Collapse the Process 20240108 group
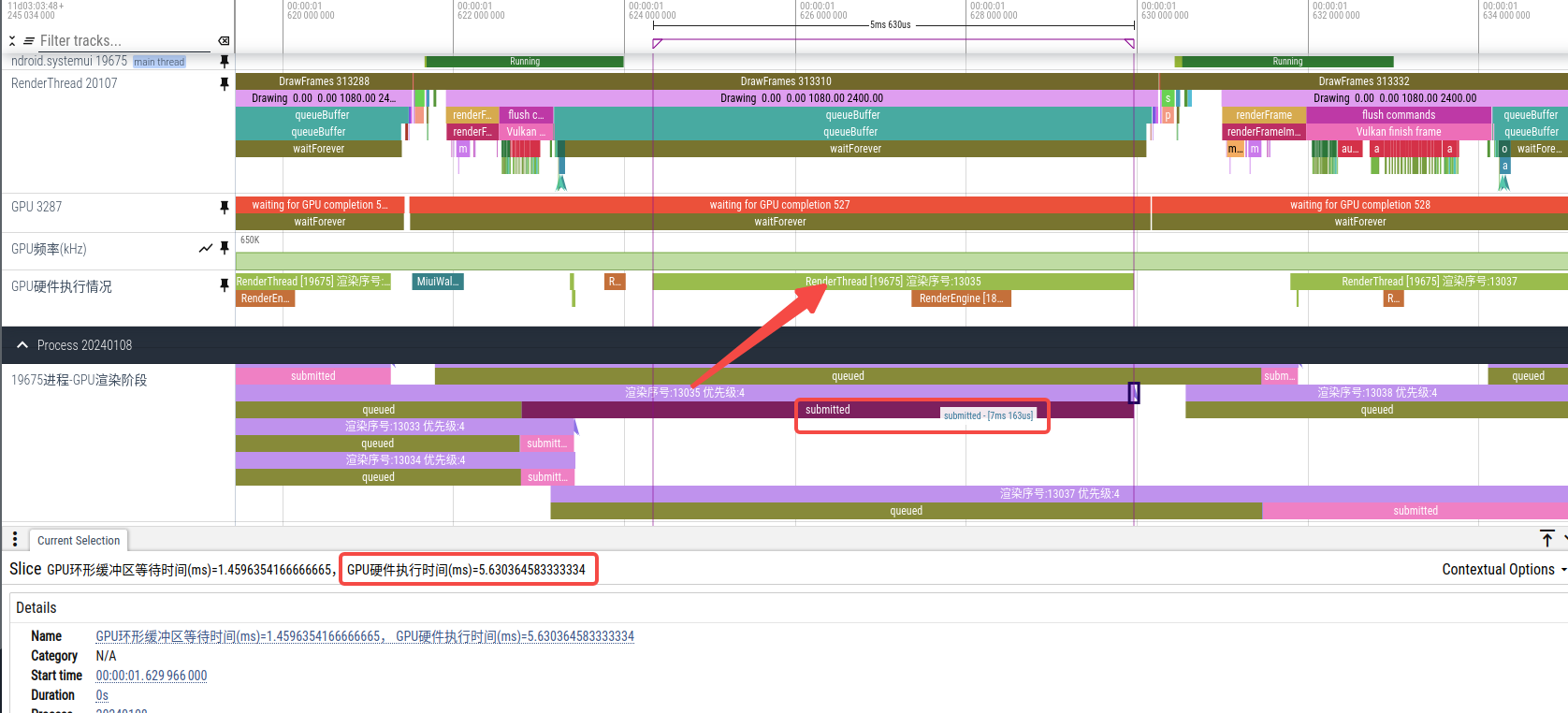 (22, 345)
